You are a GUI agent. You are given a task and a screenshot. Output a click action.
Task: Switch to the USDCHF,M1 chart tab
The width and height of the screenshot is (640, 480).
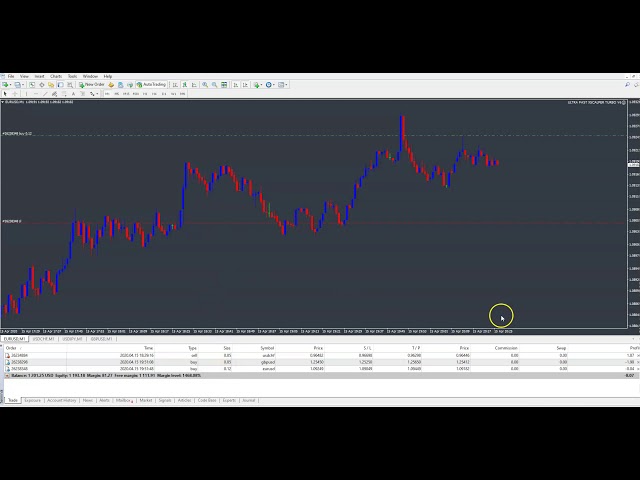43,339
